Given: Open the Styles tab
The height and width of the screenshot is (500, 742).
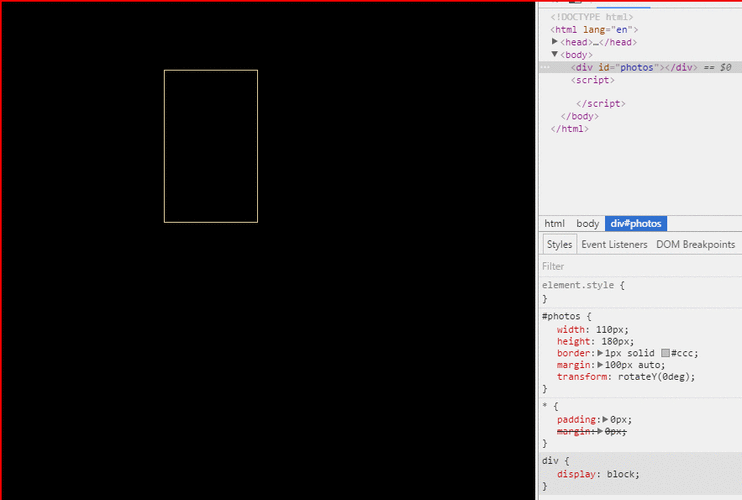Looking at the screenshot, I should click(x=559, y=244).
